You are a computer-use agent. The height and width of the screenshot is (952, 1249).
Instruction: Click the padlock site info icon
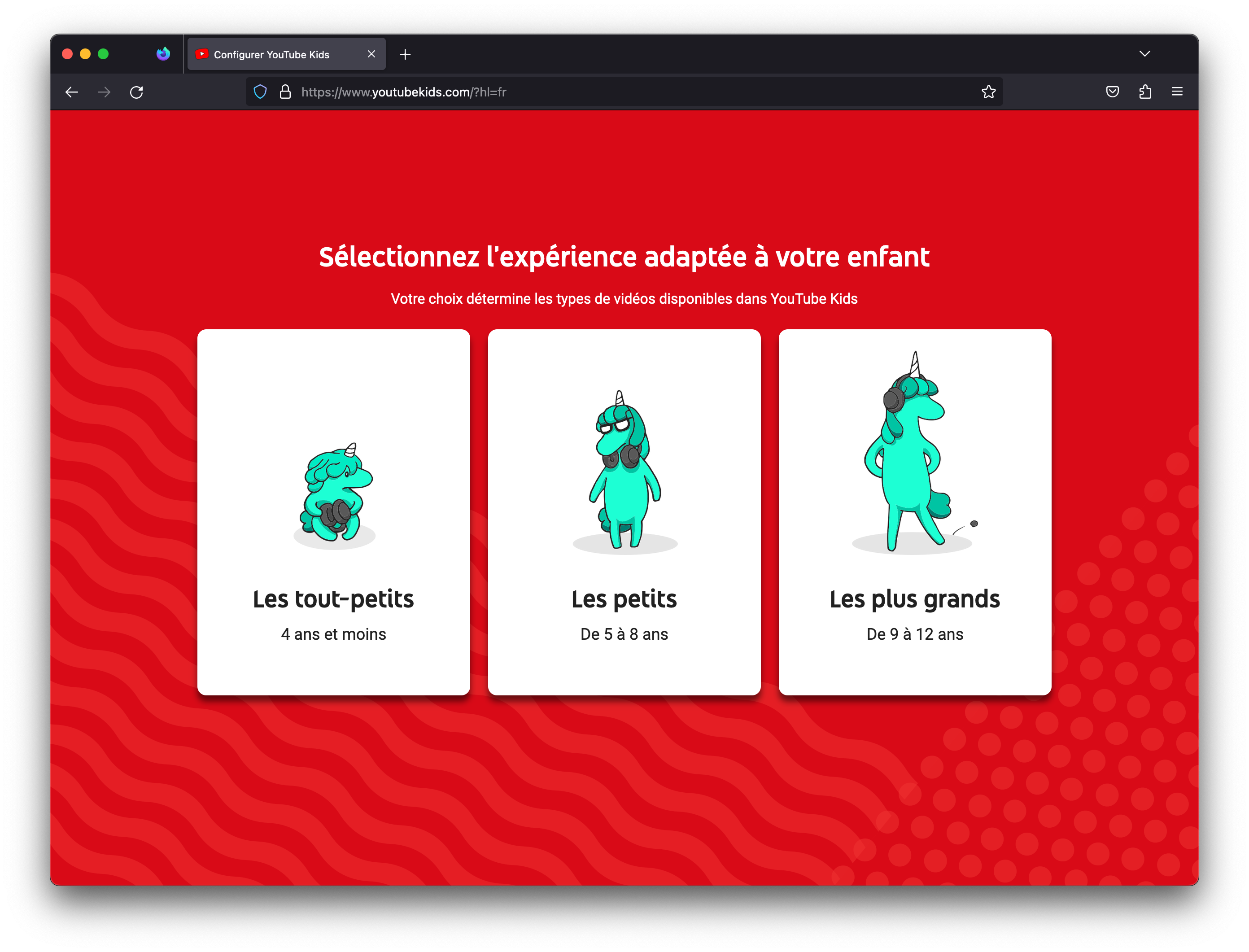coord(285,92)
